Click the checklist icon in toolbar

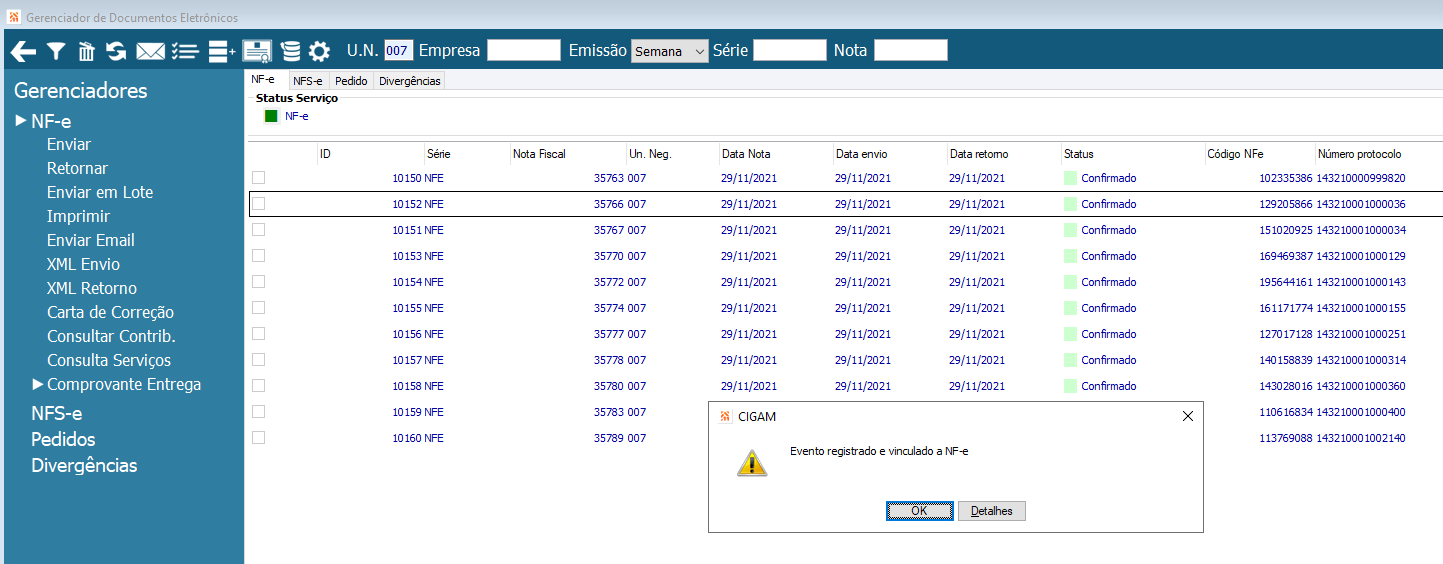point(185,51)
